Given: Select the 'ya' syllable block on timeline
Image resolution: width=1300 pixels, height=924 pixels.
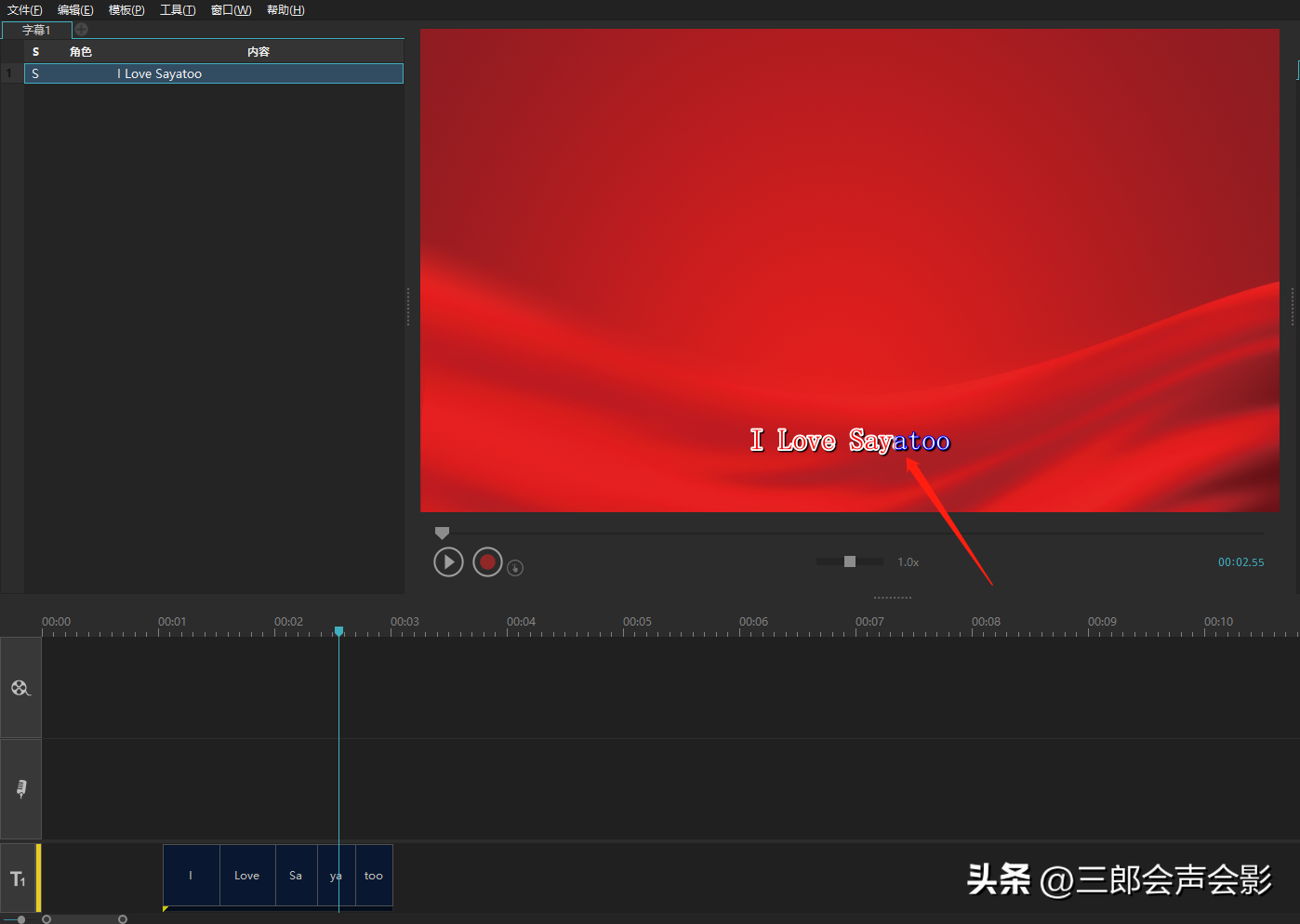Looking at the screenshot, I should [337, 876].
